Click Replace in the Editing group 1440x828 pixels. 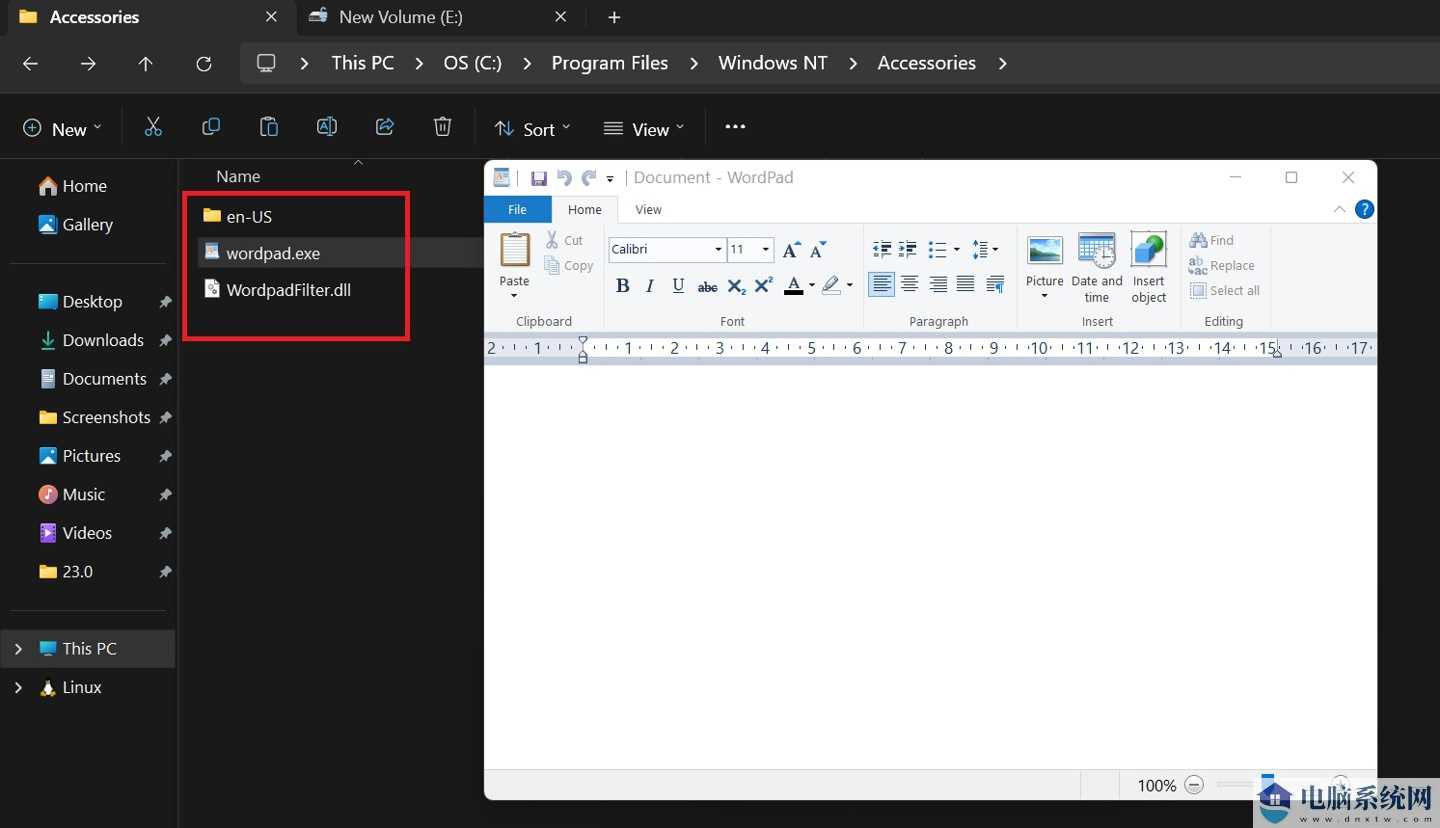tap(1222, 265)
